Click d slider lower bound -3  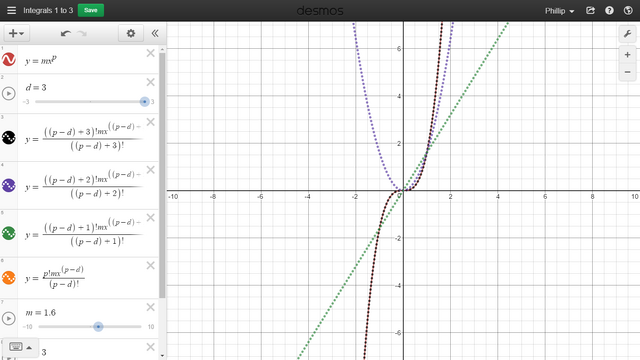(26, 102)
